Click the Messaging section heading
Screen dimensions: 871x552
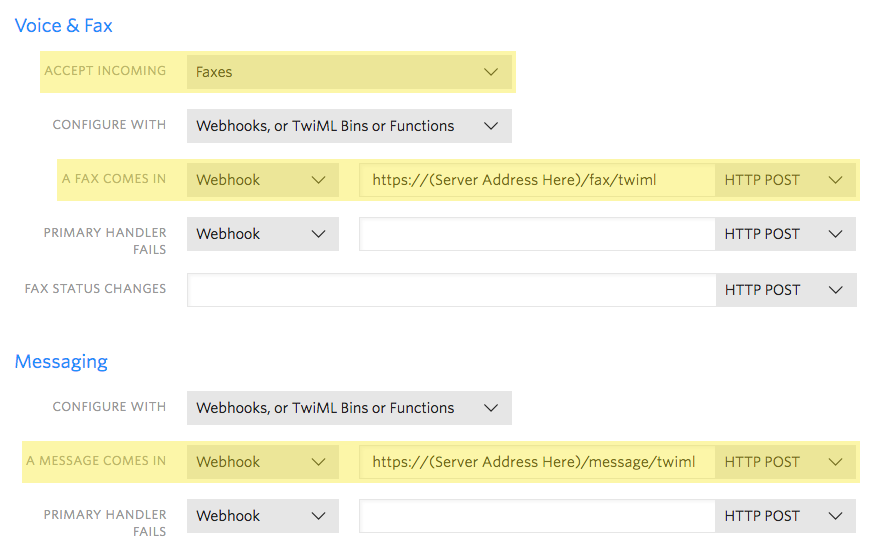[61, 362]
